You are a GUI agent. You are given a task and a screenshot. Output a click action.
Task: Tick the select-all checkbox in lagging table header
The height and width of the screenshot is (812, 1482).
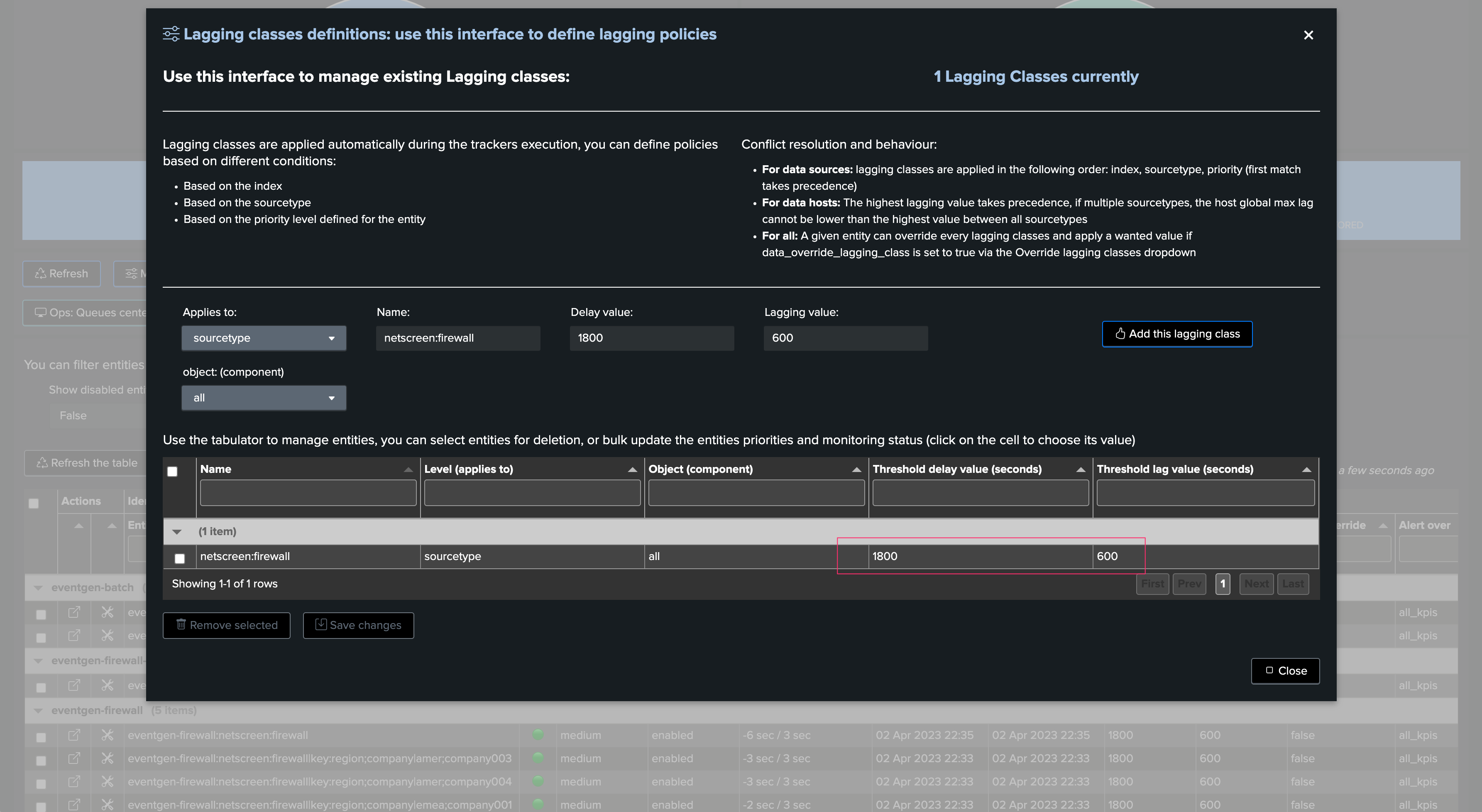tap(172, 471)
